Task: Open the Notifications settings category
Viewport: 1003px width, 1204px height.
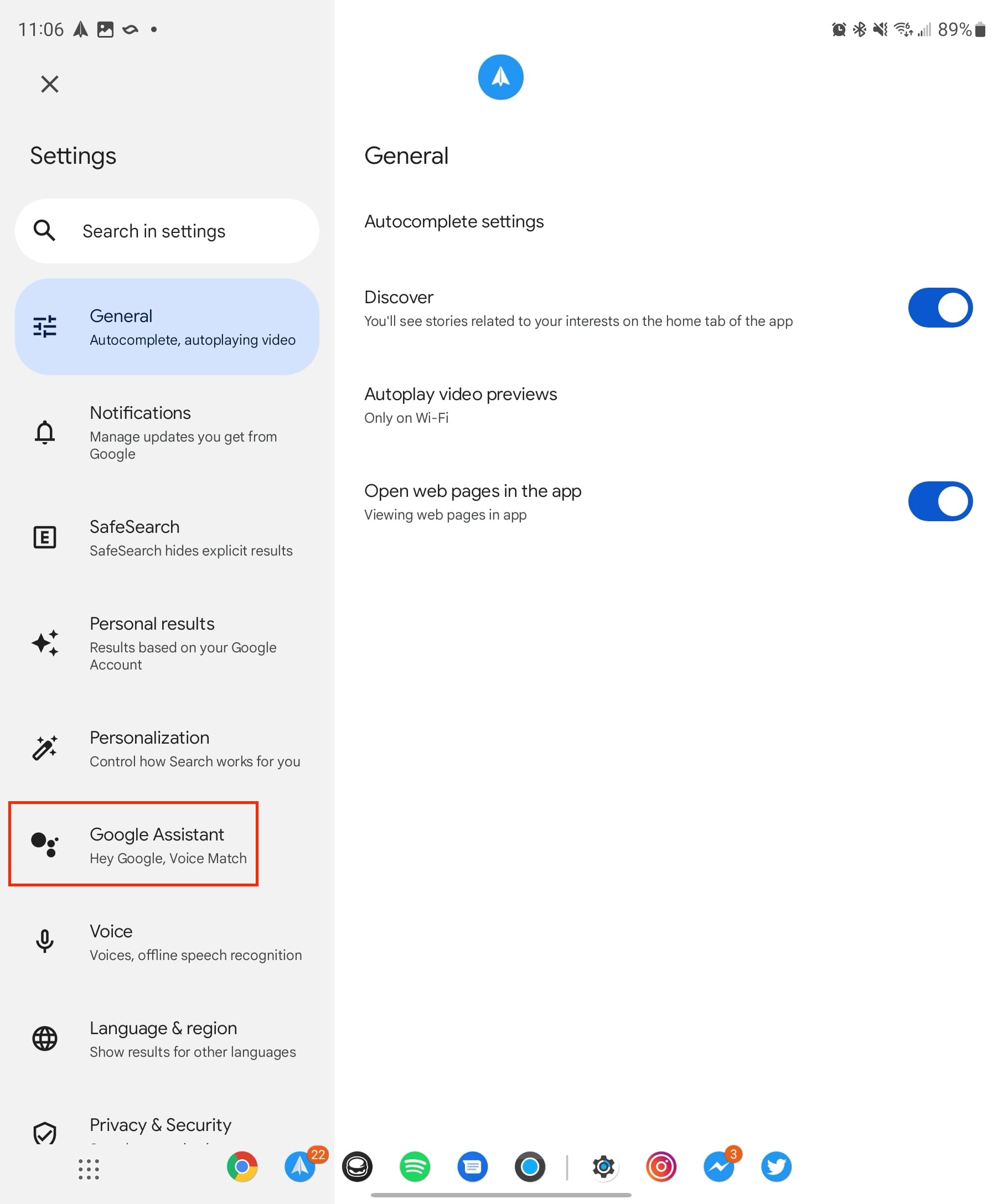Action: click(x=166, y=432)
